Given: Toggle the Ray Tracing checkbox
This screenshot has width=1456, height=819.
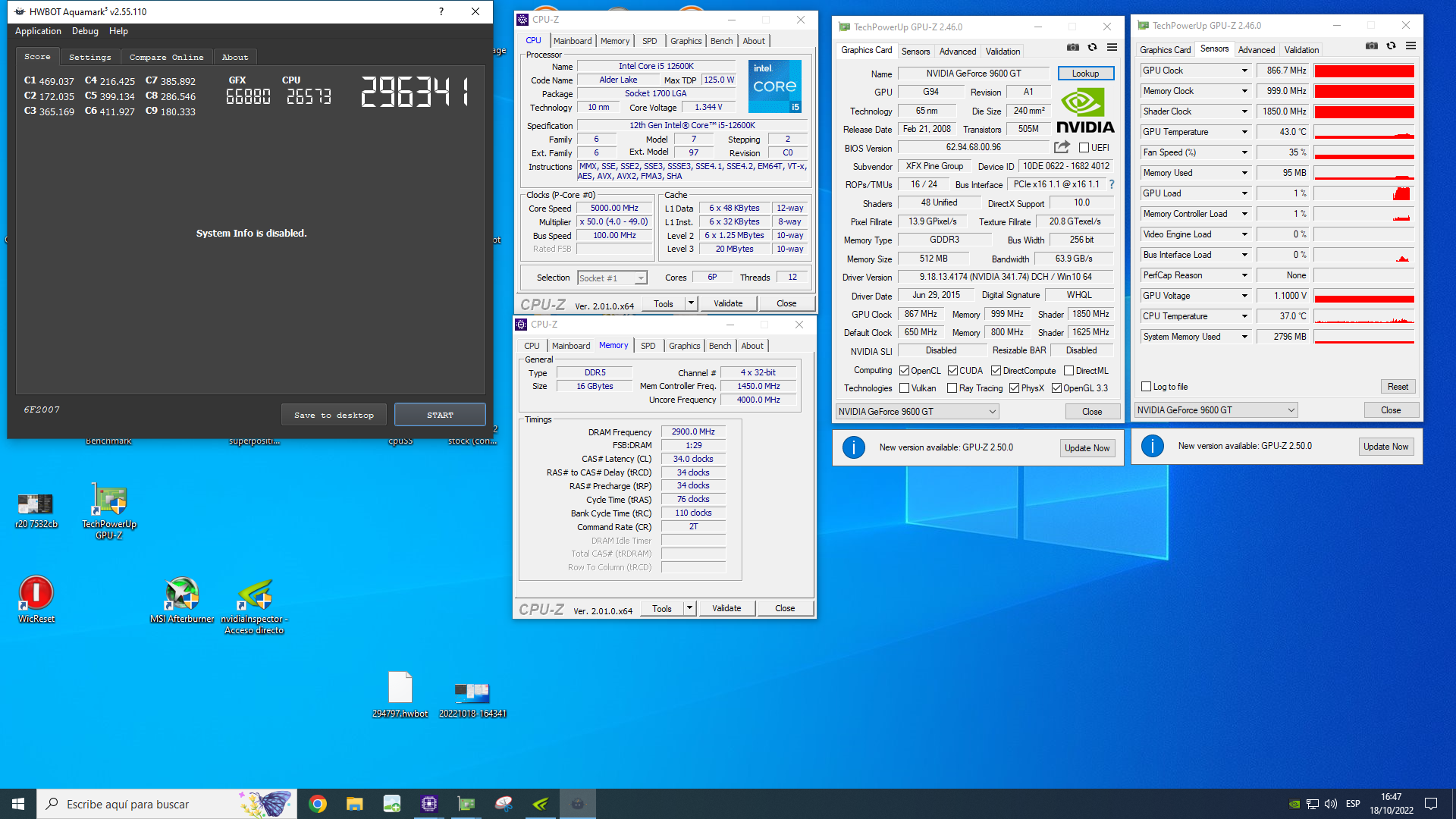Looking at the screenshot, I should click(x=952, y=388).
